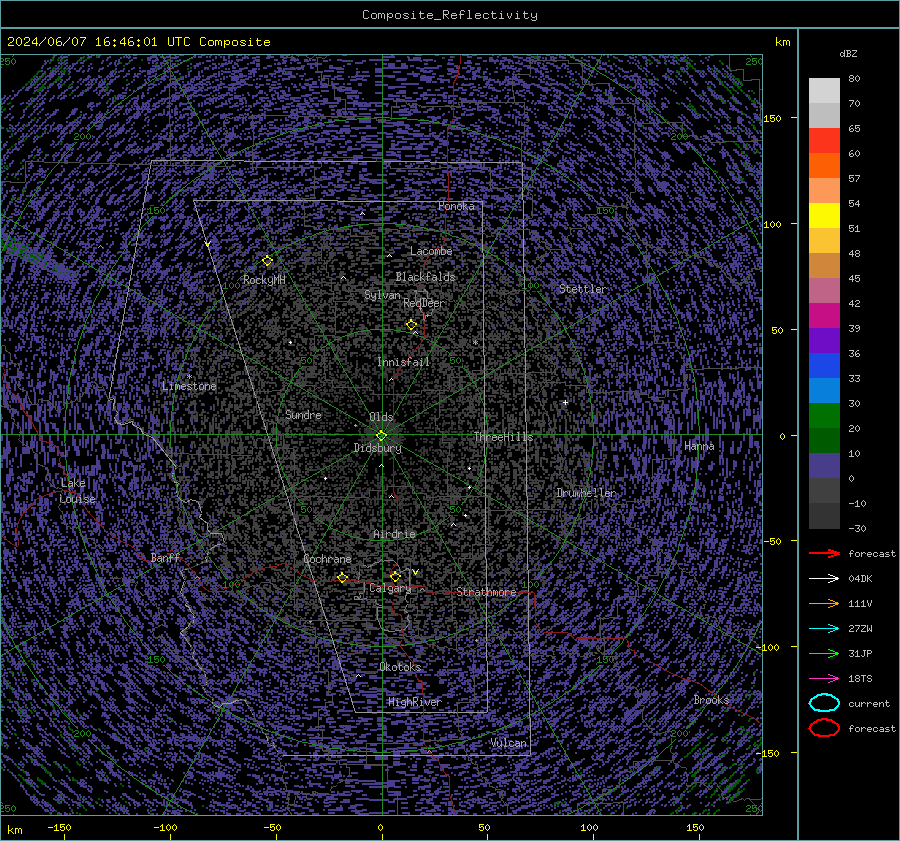
Task: Click the Lake Louise label
Action: [x=78, y=491]
